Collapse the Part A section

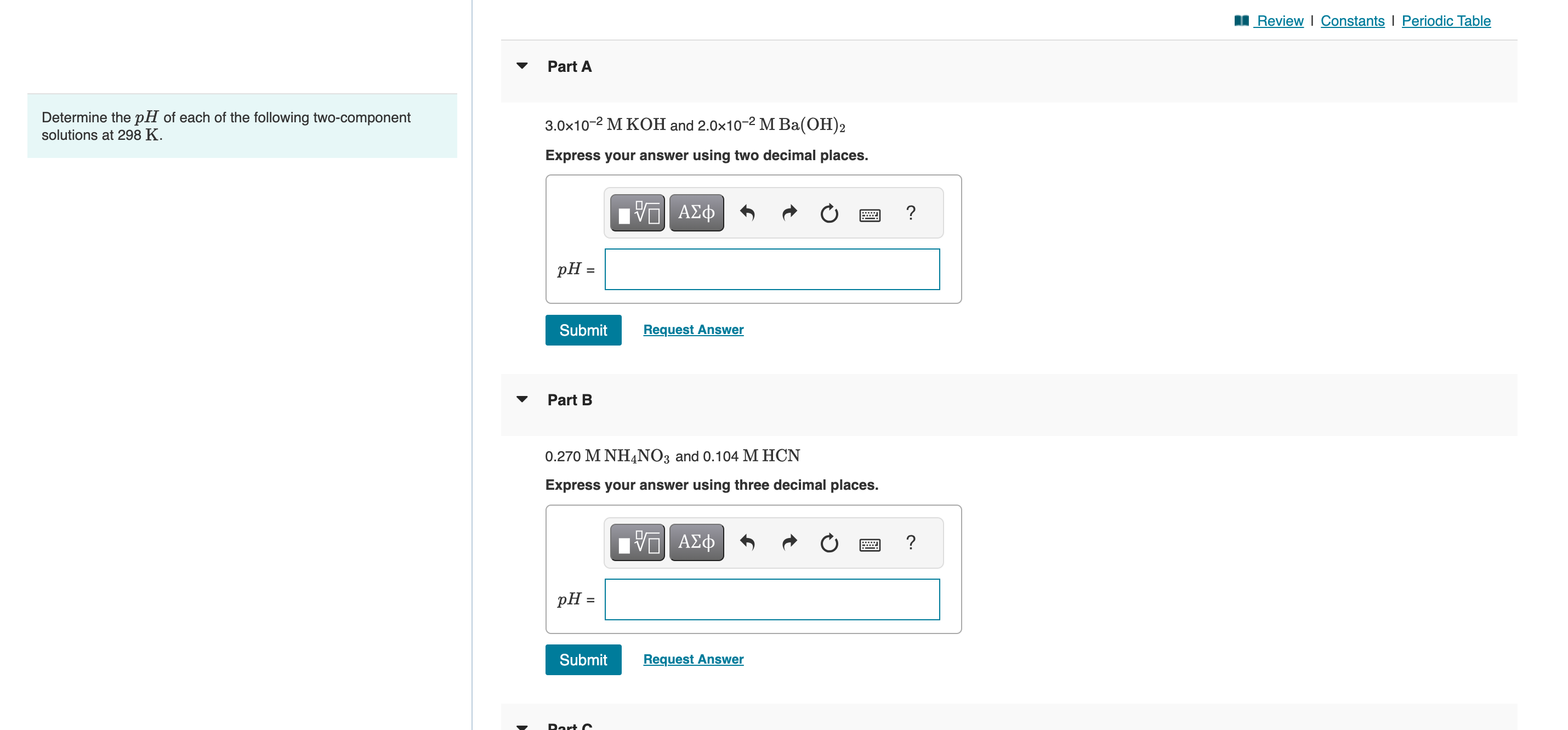pos(522,66)
